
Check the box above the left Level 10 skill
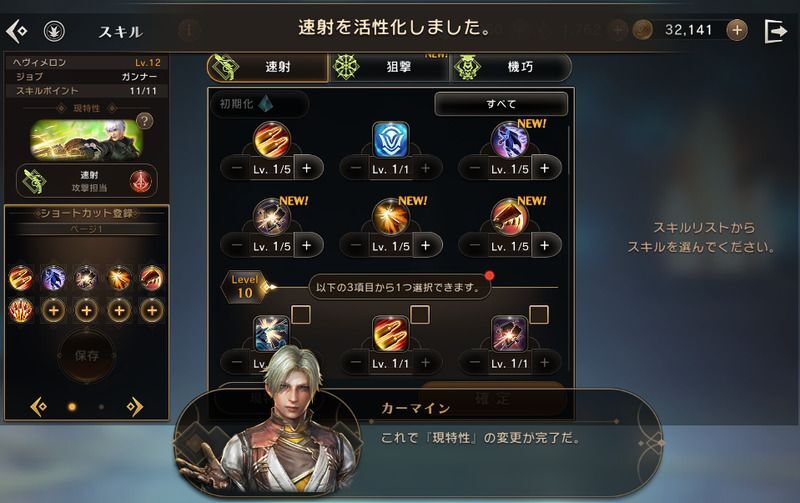[301, 315]
